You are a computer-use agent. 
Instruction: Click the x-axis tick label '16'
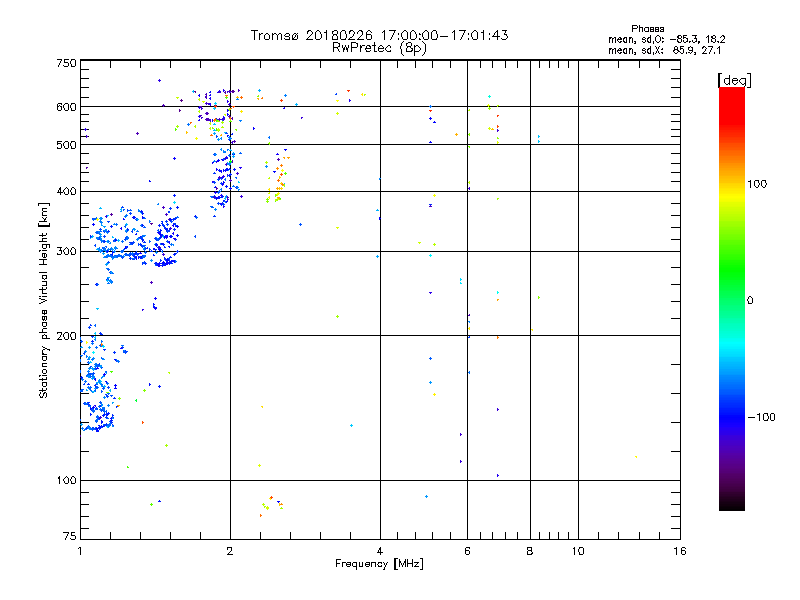680,551
